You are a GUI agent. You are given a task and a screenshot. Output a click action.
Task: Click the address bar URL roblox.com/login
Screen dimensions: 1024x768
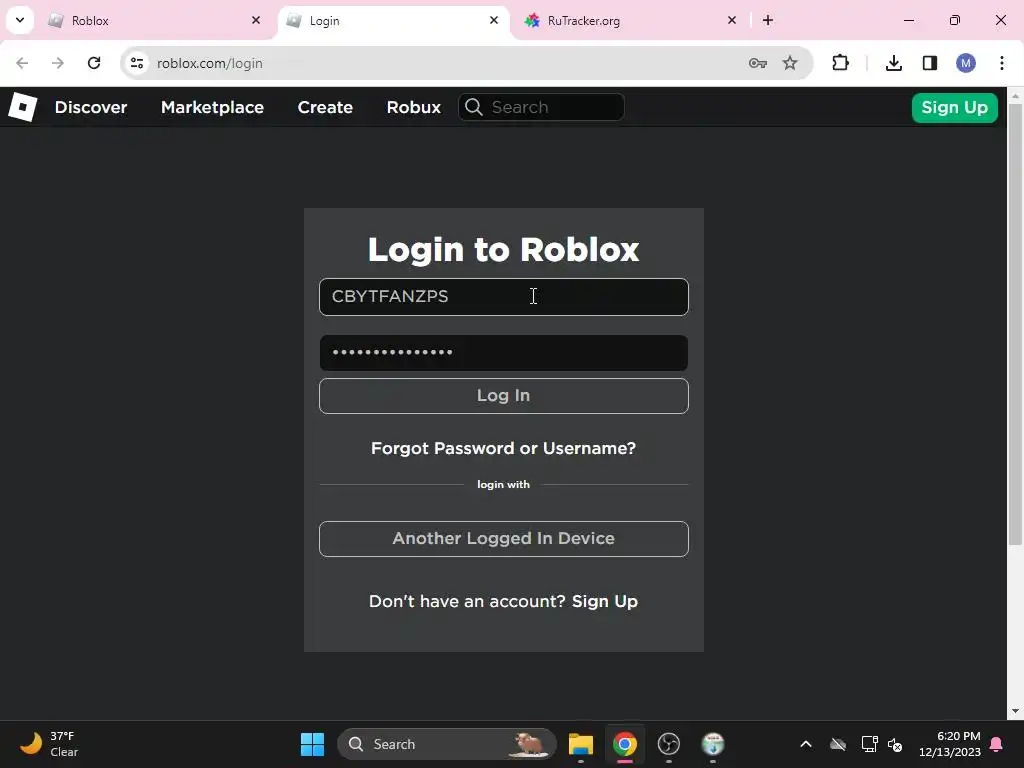(x=210, y=63)
